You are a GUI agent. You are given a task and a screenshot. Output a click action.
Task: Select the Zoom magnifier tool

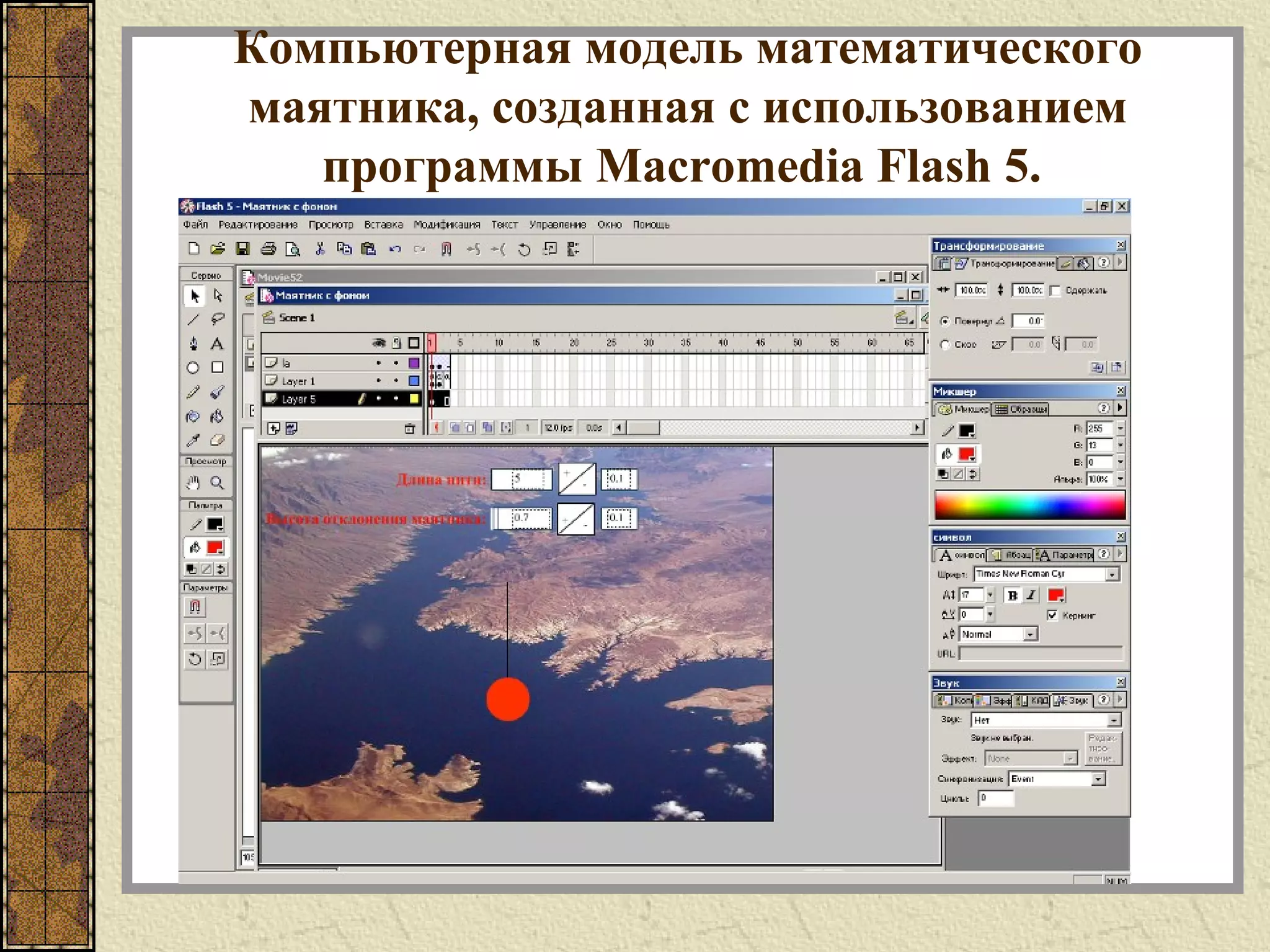pyautogui.click(x=218, y=483)
